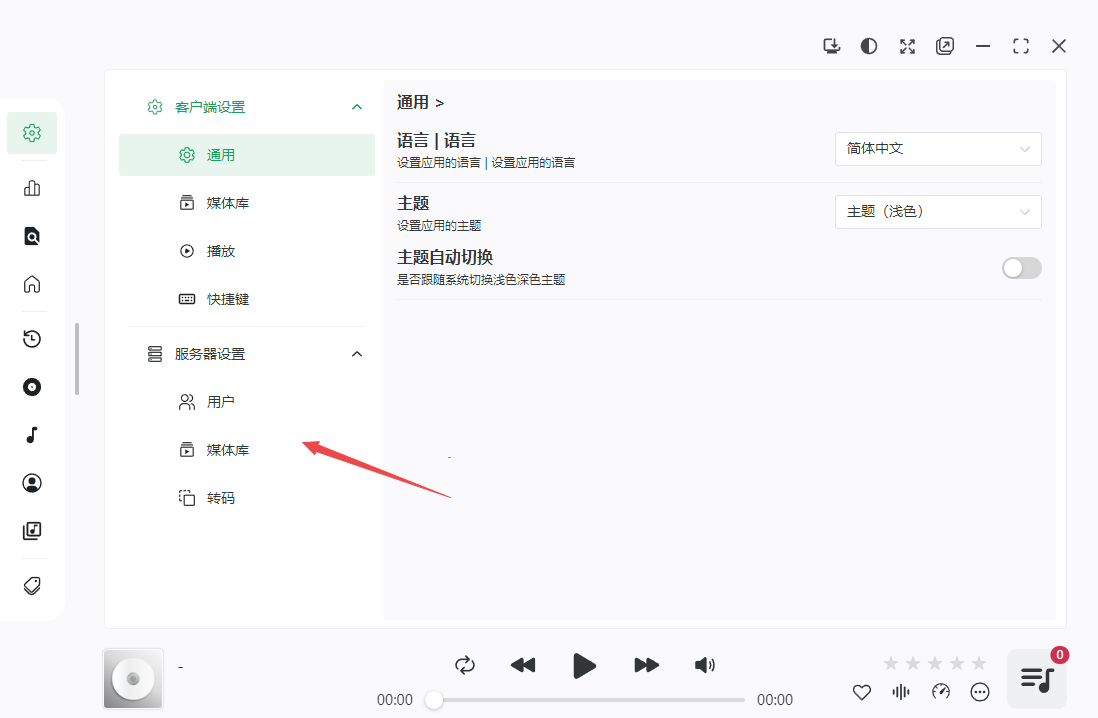Image resolution: width=1098 pixels, height=718 pixels.
Task: Collapse the 客户端设置 section
Action: click(x=356, y=107)
